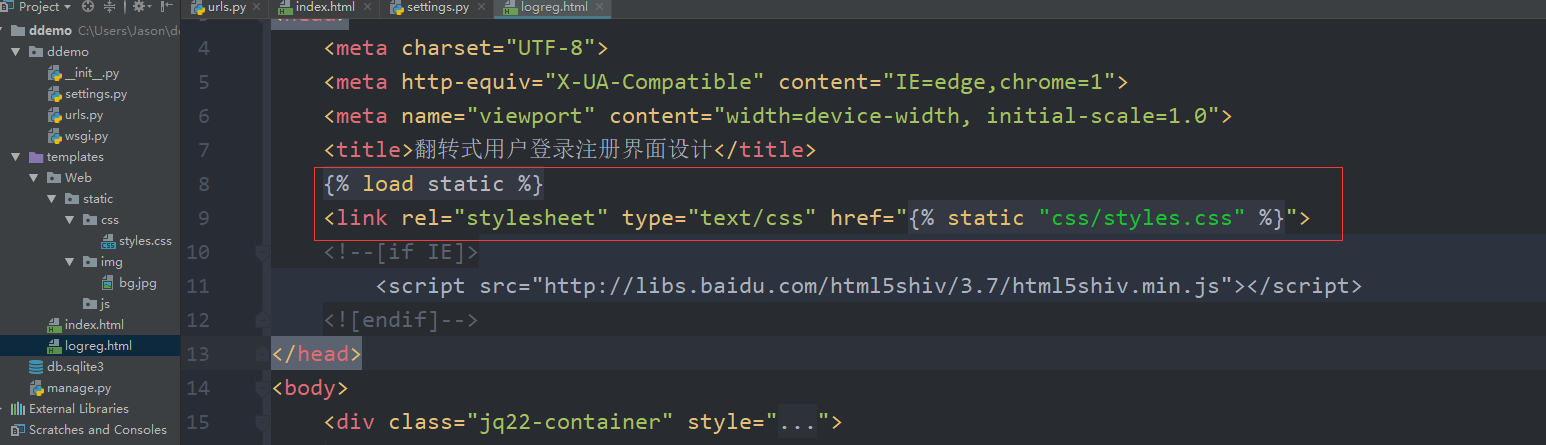Hide the Project tool window

click(166, 6)
